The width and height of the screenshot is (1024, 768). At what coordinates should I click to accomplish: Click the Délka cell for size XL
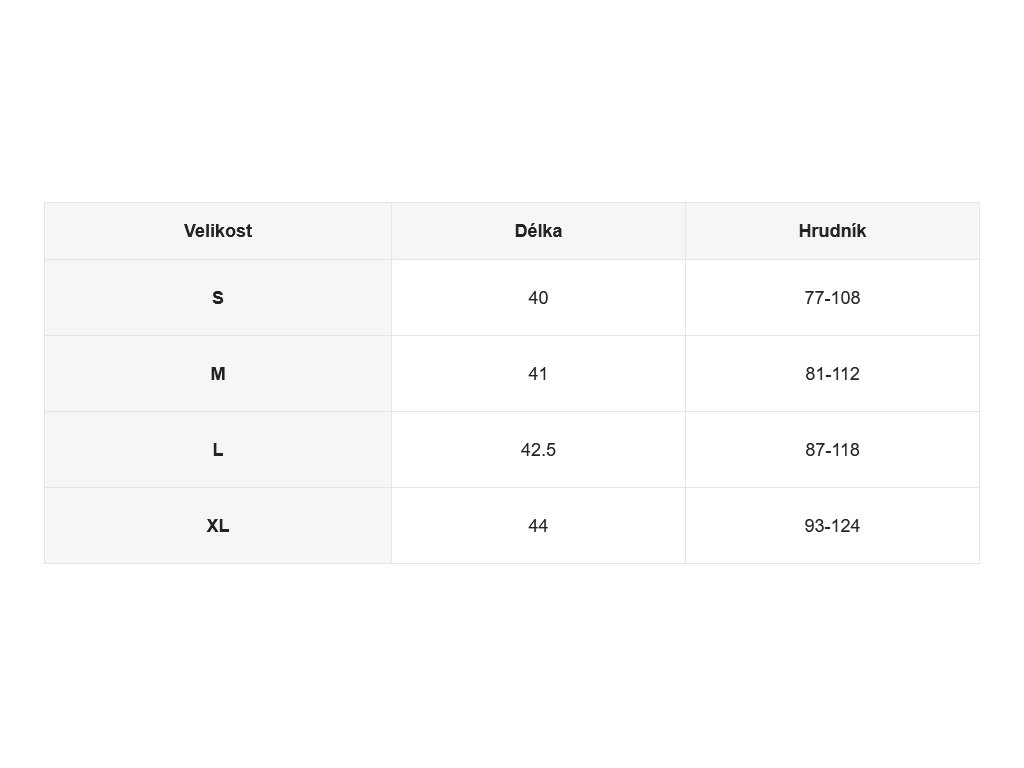538,526
